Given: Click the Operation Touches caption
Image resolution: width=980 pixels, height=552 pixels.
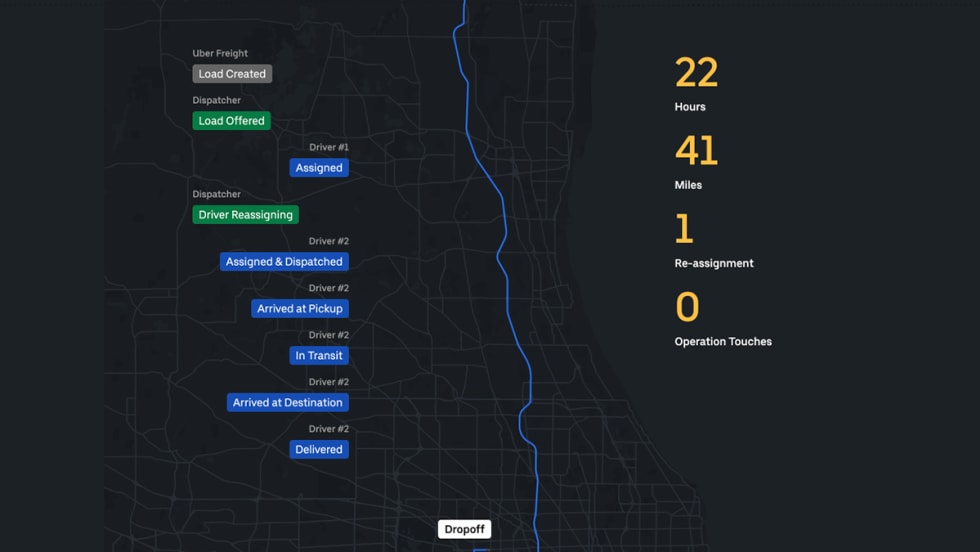Looking at the screenshot, I should [x=723, y=342].
